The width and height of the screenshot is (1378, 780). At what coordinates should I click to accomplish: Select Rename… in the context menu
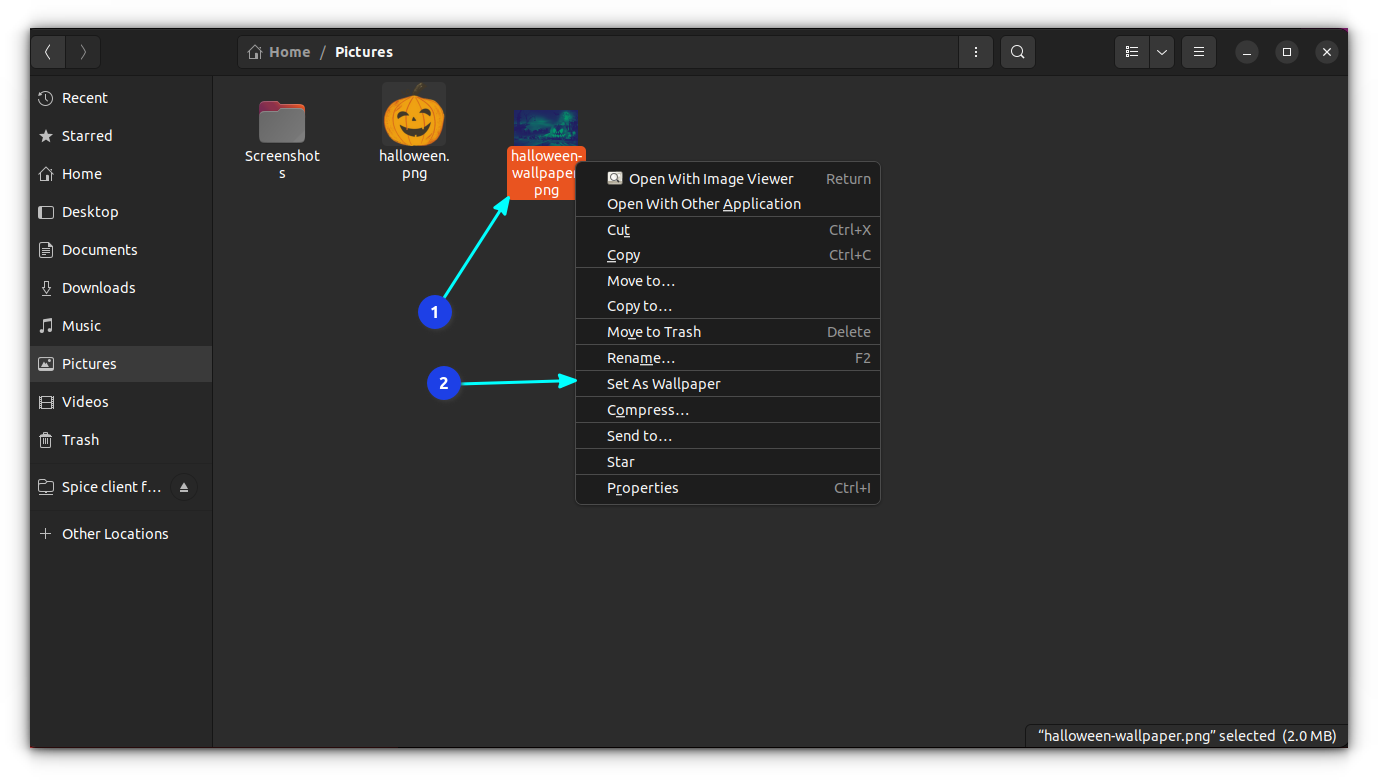pyautogui.click(x=640, y=358)
